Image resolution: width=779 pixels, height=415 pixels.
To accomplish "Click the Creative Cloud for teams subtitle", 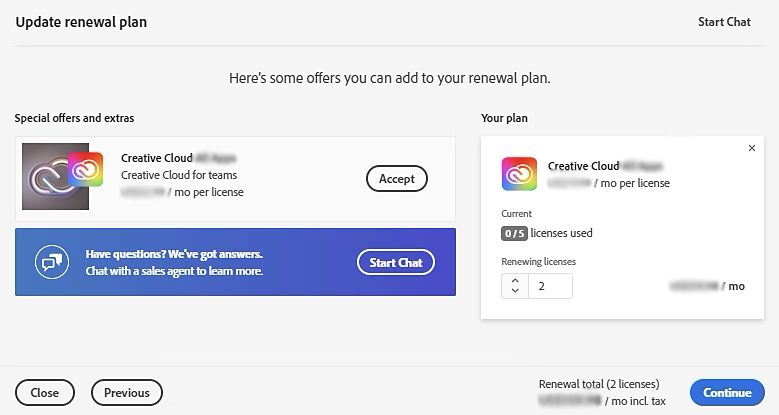I will pyautogui.click(x=179, y=175).
